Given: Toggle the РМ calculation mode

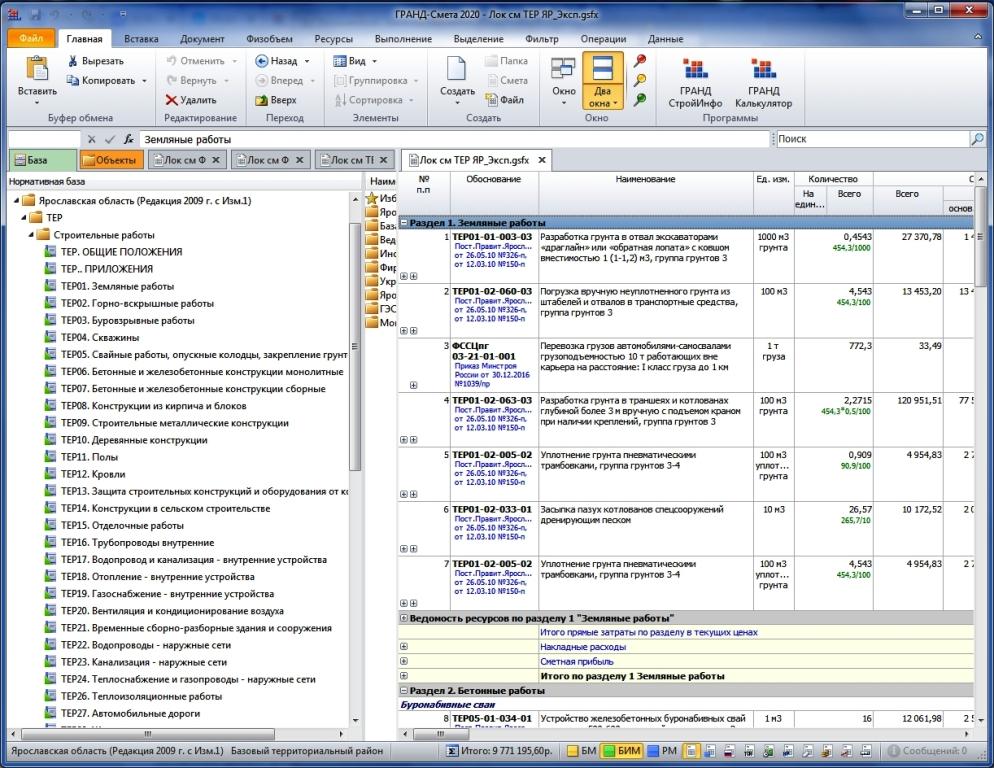Looking at the screenshot, I should pos(662,751).
